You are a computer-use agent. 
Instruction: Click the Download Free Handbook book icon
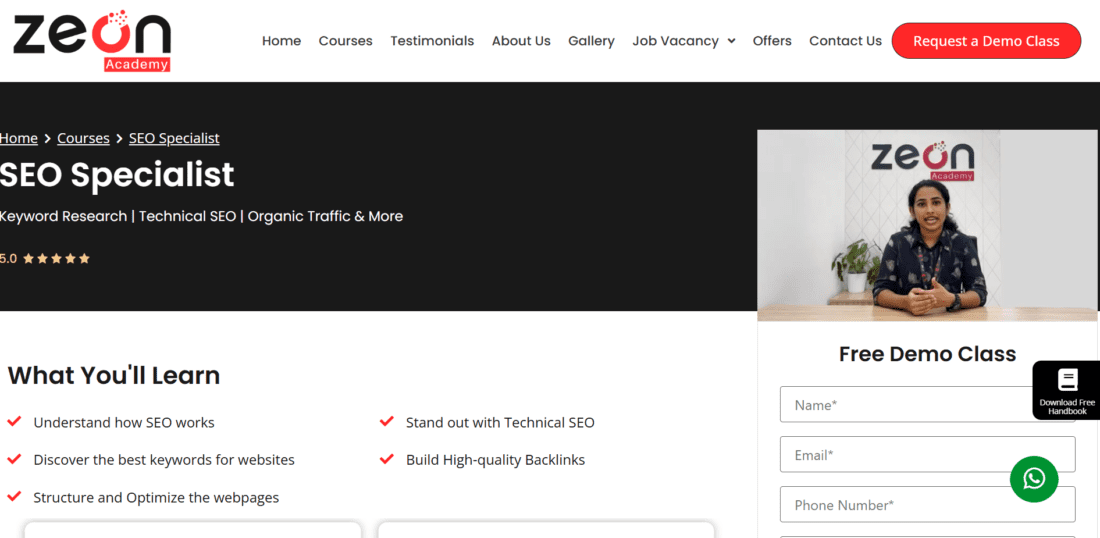1067,380
